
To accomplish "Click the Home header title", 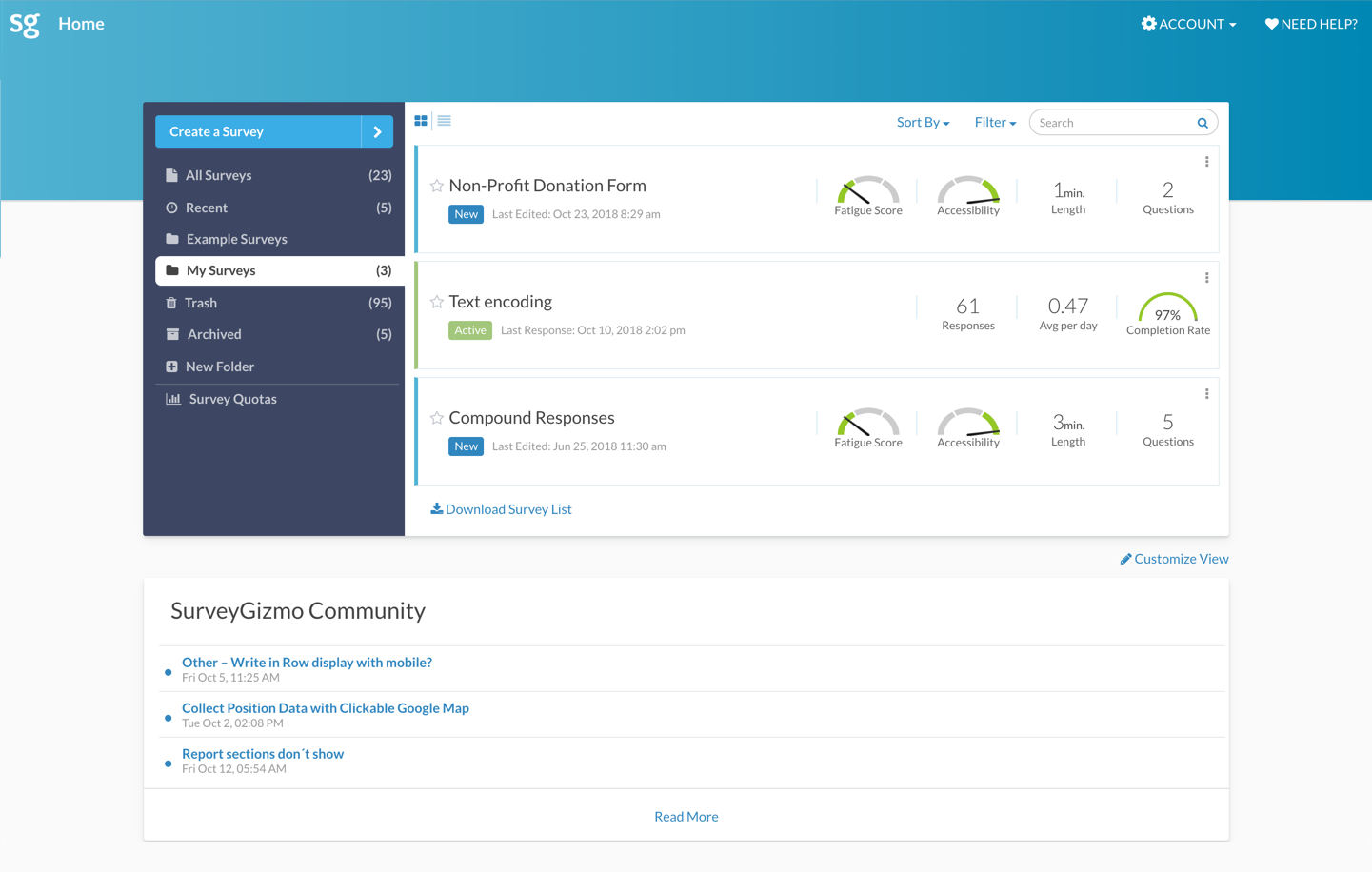I will (x=81, y=24).
